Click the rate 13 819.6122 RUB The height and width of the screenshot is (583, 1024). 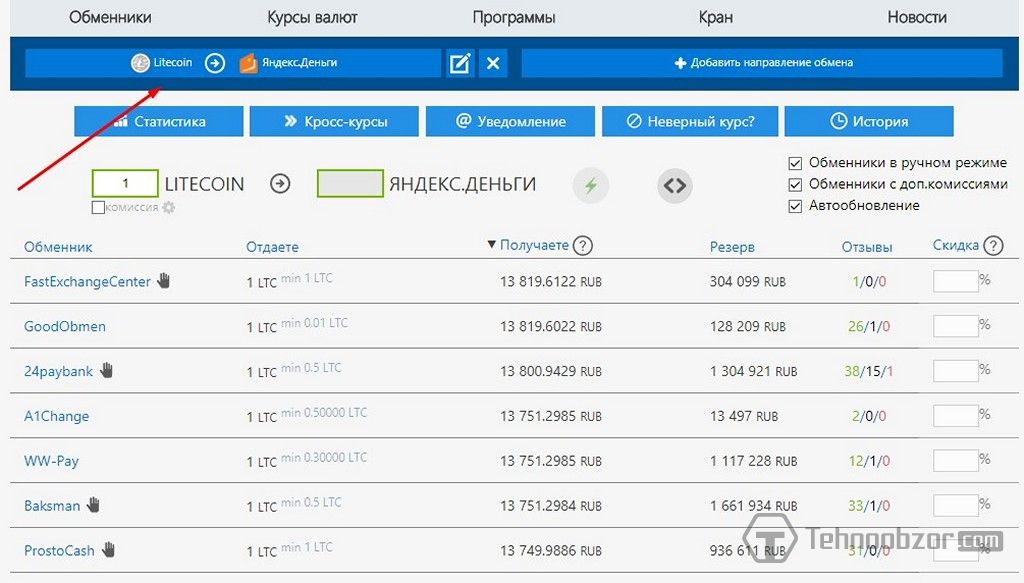[551, 282]
